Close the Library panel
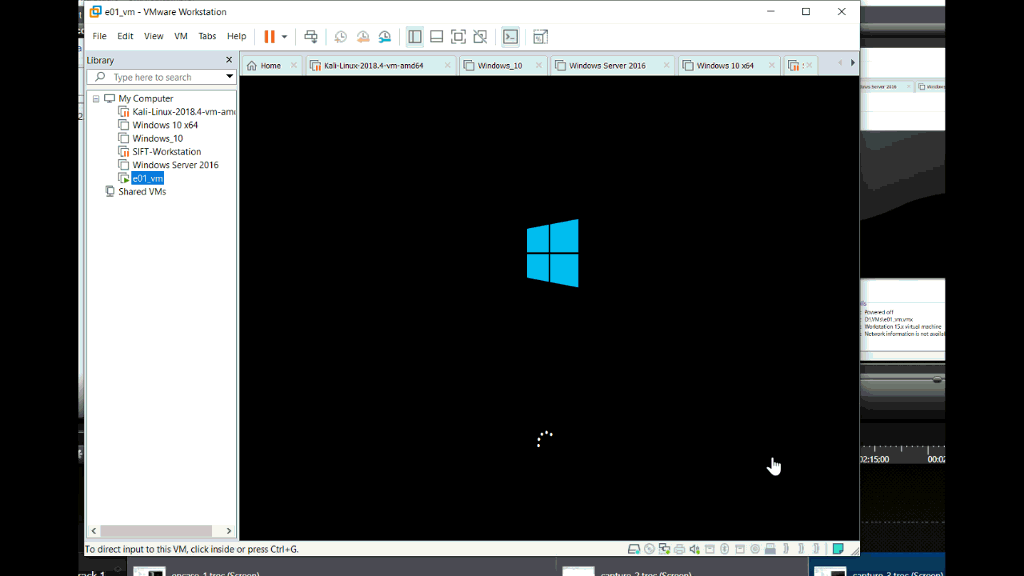The image size is (1024, 576). click(229, 60)
